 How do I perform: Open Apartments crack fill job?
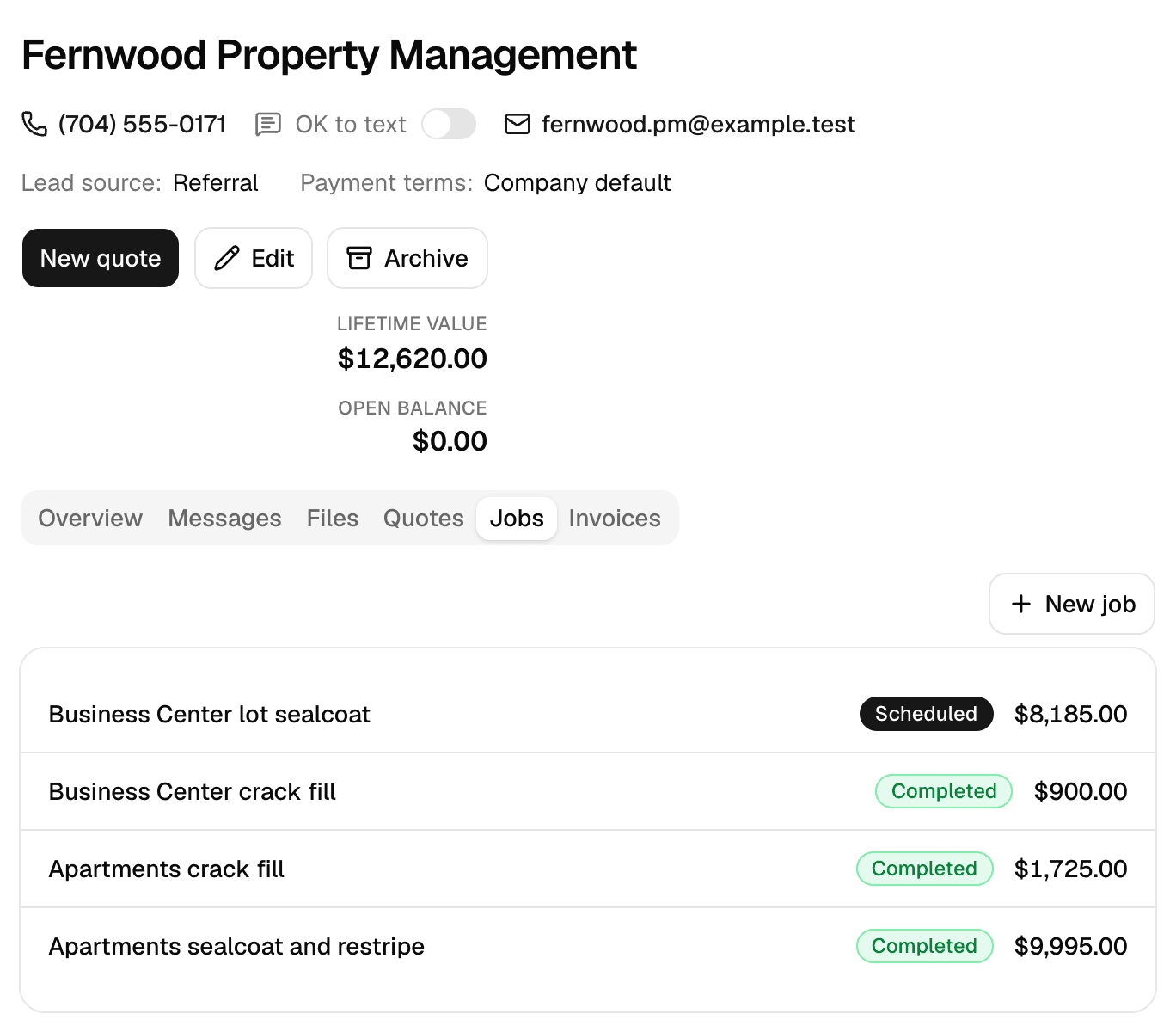(588, 869)
